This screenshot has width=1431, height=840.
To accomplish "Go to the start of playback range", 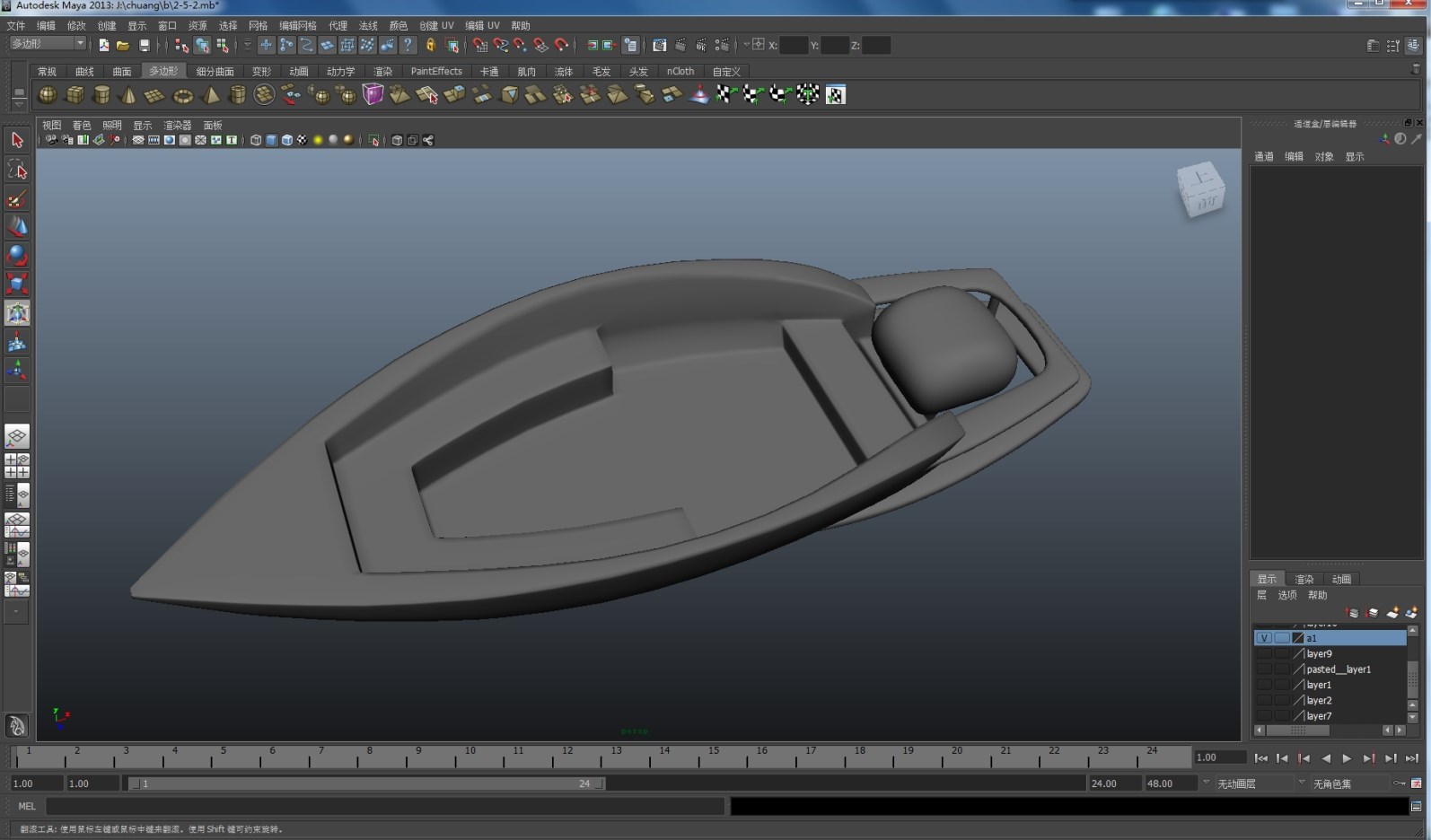I will coord(1260,758).
